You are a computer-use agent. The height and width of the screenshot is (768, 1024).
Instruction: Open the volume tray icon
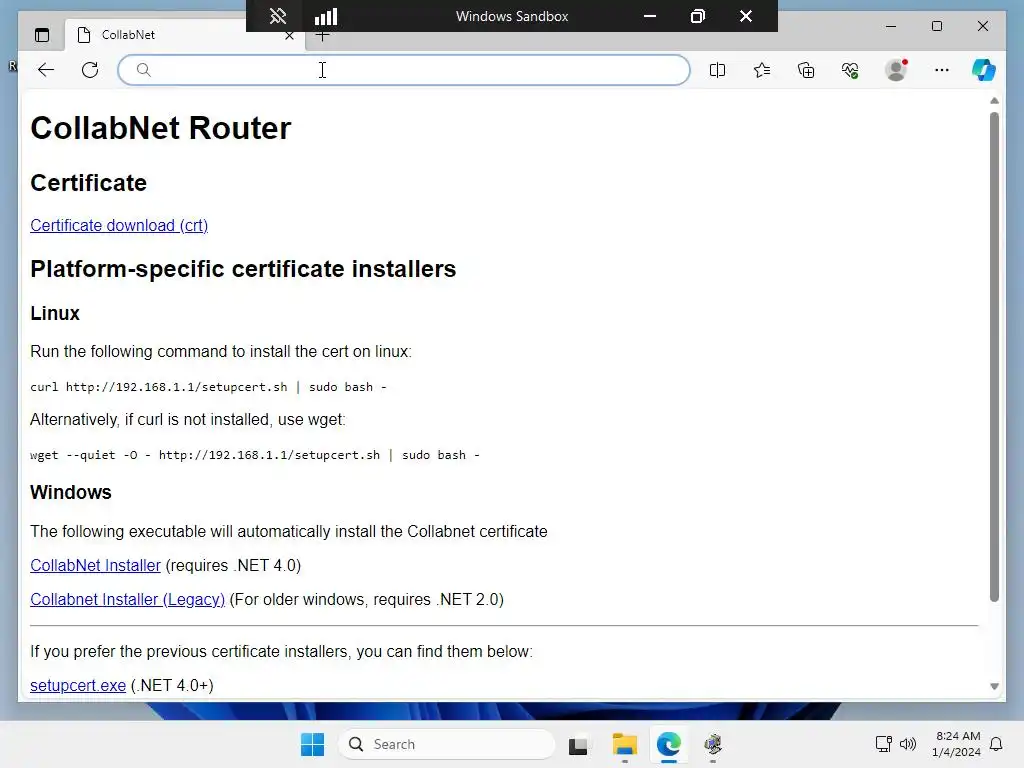pos(908,744)
